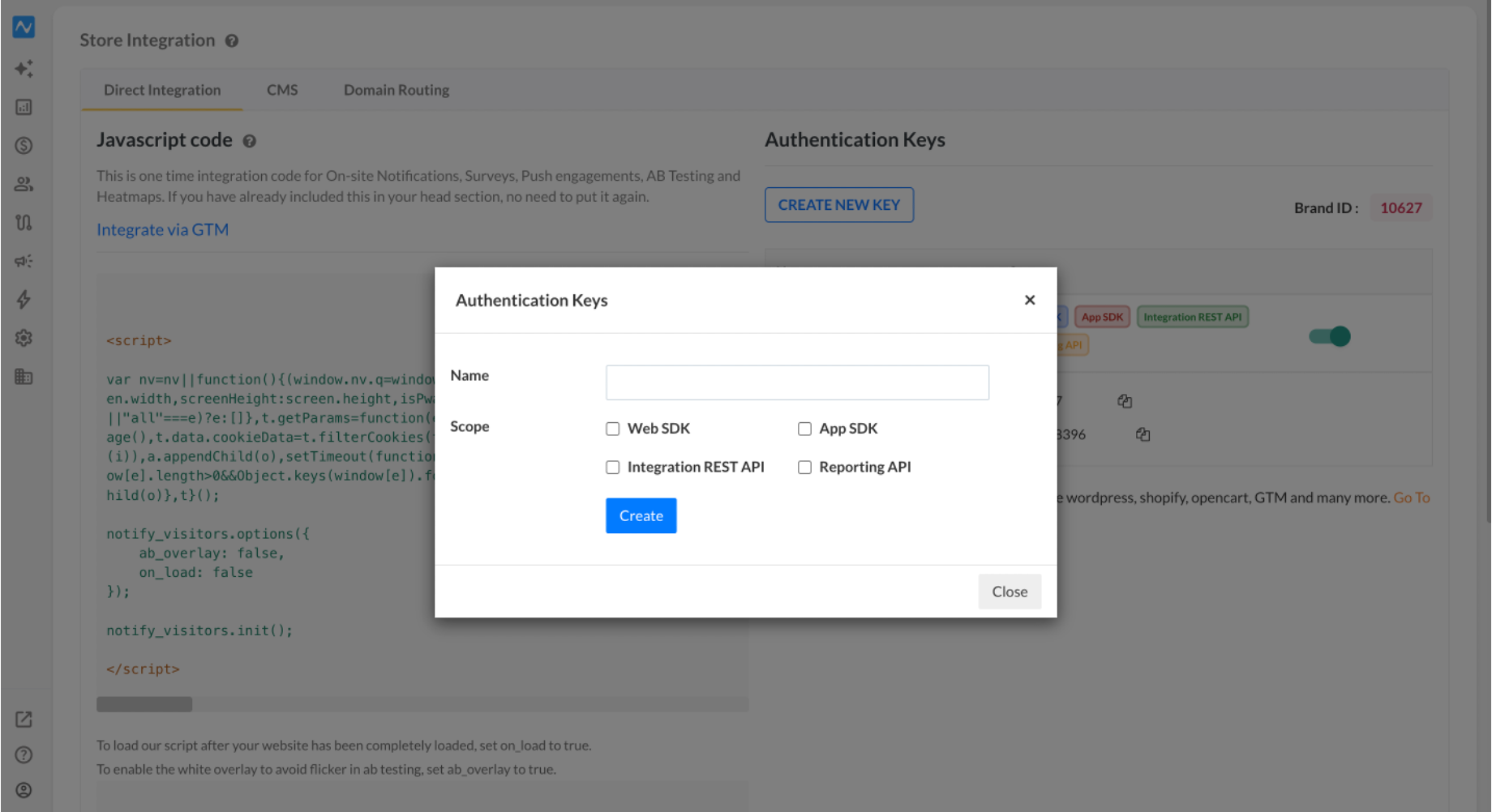1492x812 pixels.
Task: Switch to the Direct Integration tab
Action: (x=162, y=90)
